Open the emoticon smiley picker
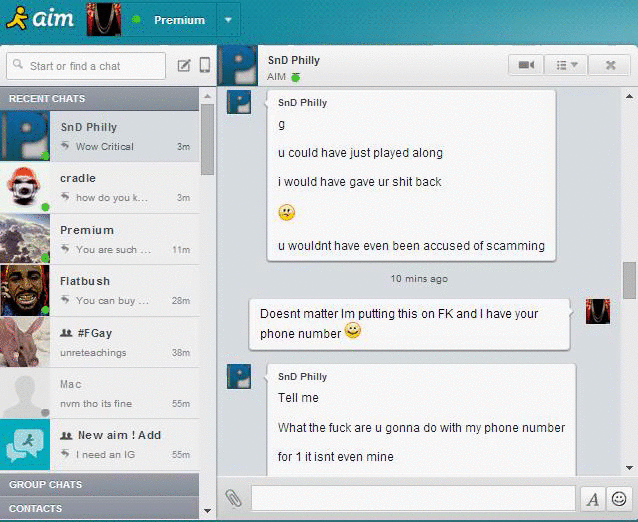This screenshot has height=522, width=638. tap(619, 499)
